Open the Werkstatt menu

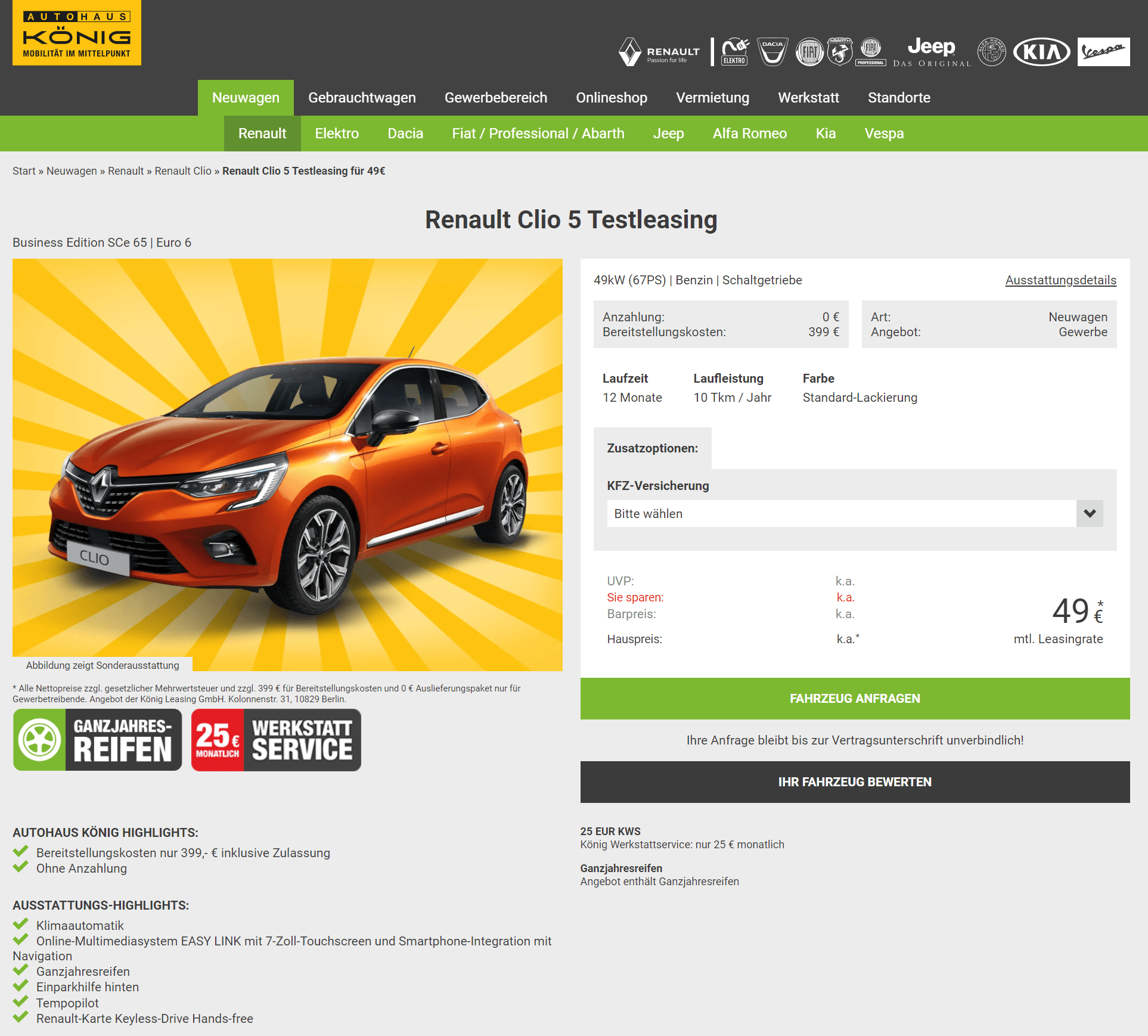808,98
